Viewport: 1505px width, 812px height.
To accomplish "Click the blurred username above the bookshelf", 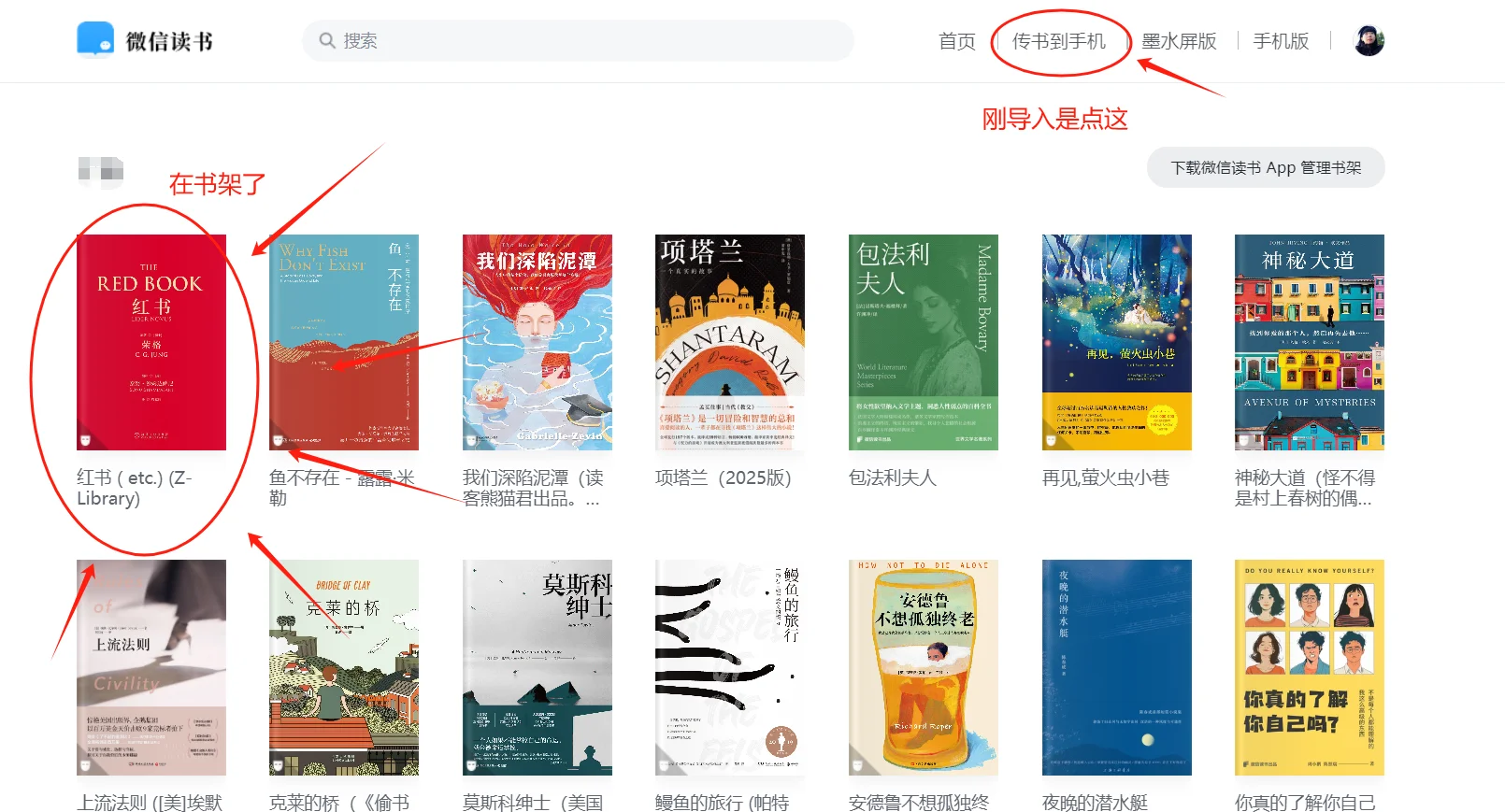I will [x=101, y=170].
